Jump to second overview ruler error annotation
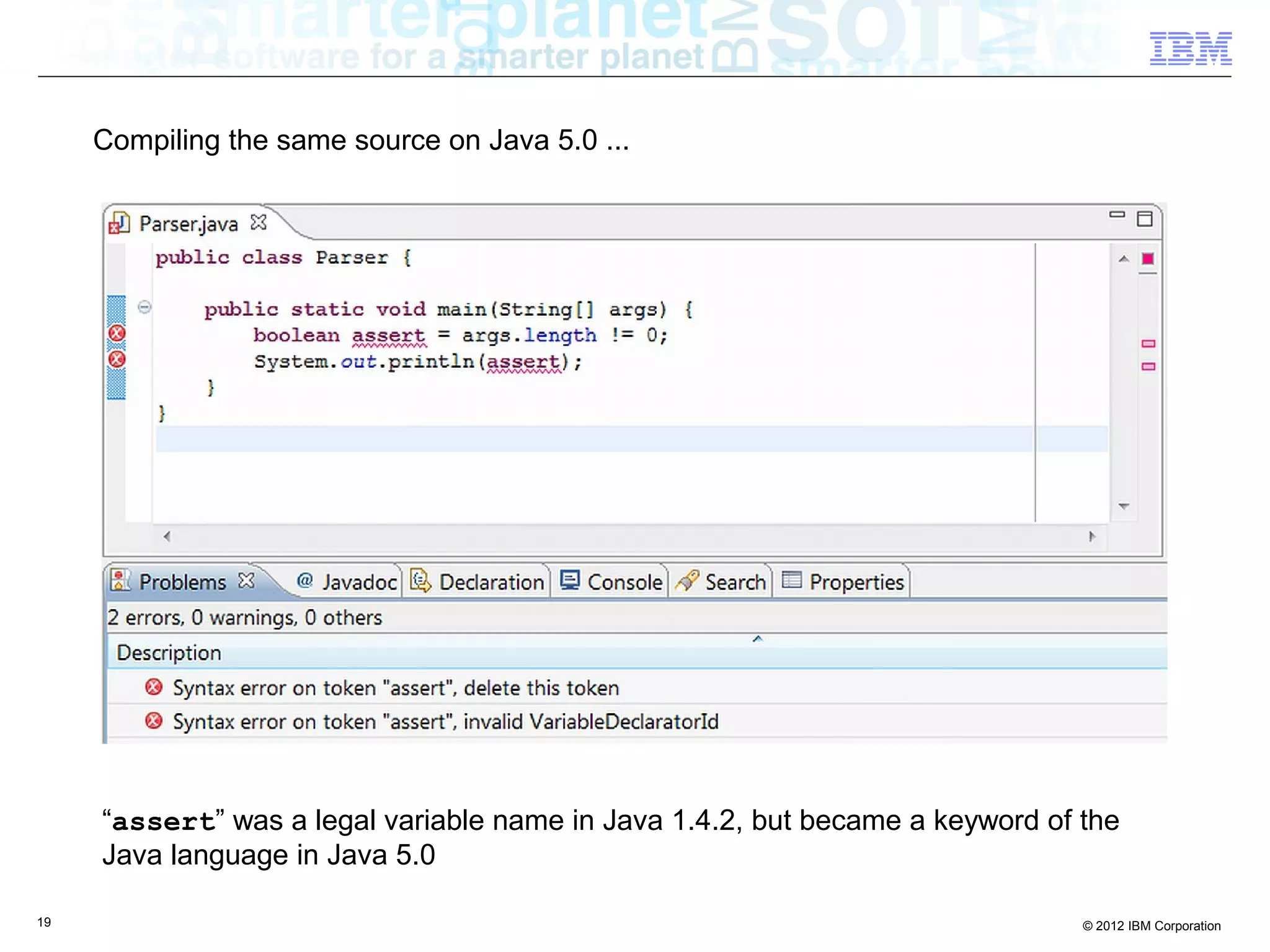Screen dimensions: 1270x952 pyautogui.click(x=1148, y=367)
